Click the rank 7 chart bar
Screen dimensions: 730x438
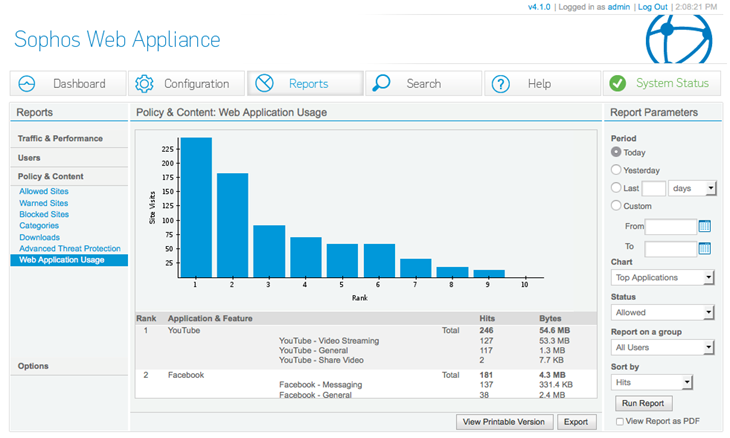click(x=416, y=268)
